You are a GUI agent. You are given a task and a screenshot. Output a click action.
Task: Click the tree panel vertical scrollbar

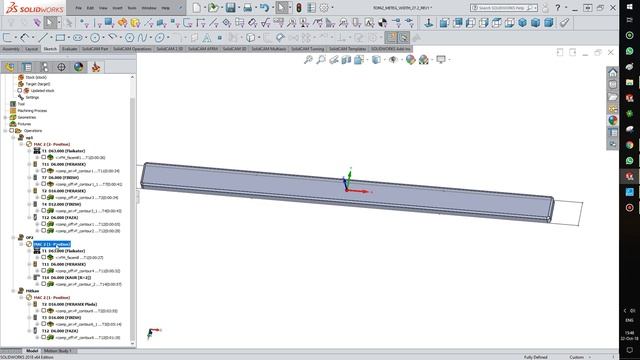click(x=132, y=210)
